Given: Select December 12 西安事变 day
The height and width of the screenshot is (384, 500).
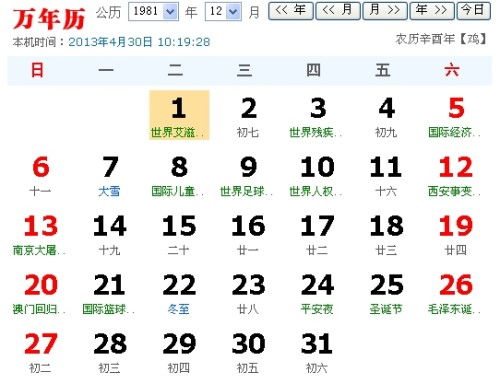Looking at the screenshot, I should [456, 176].
